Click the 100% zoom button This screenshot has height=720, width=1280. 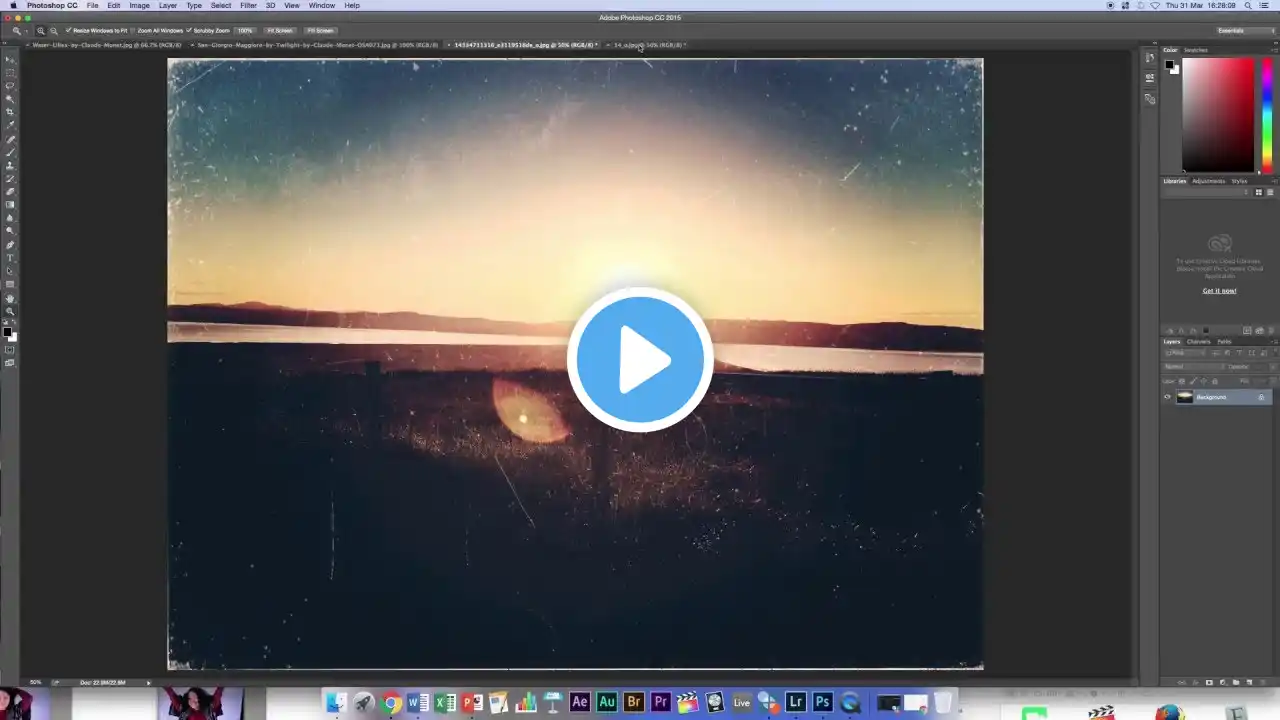tap(245, 31)
